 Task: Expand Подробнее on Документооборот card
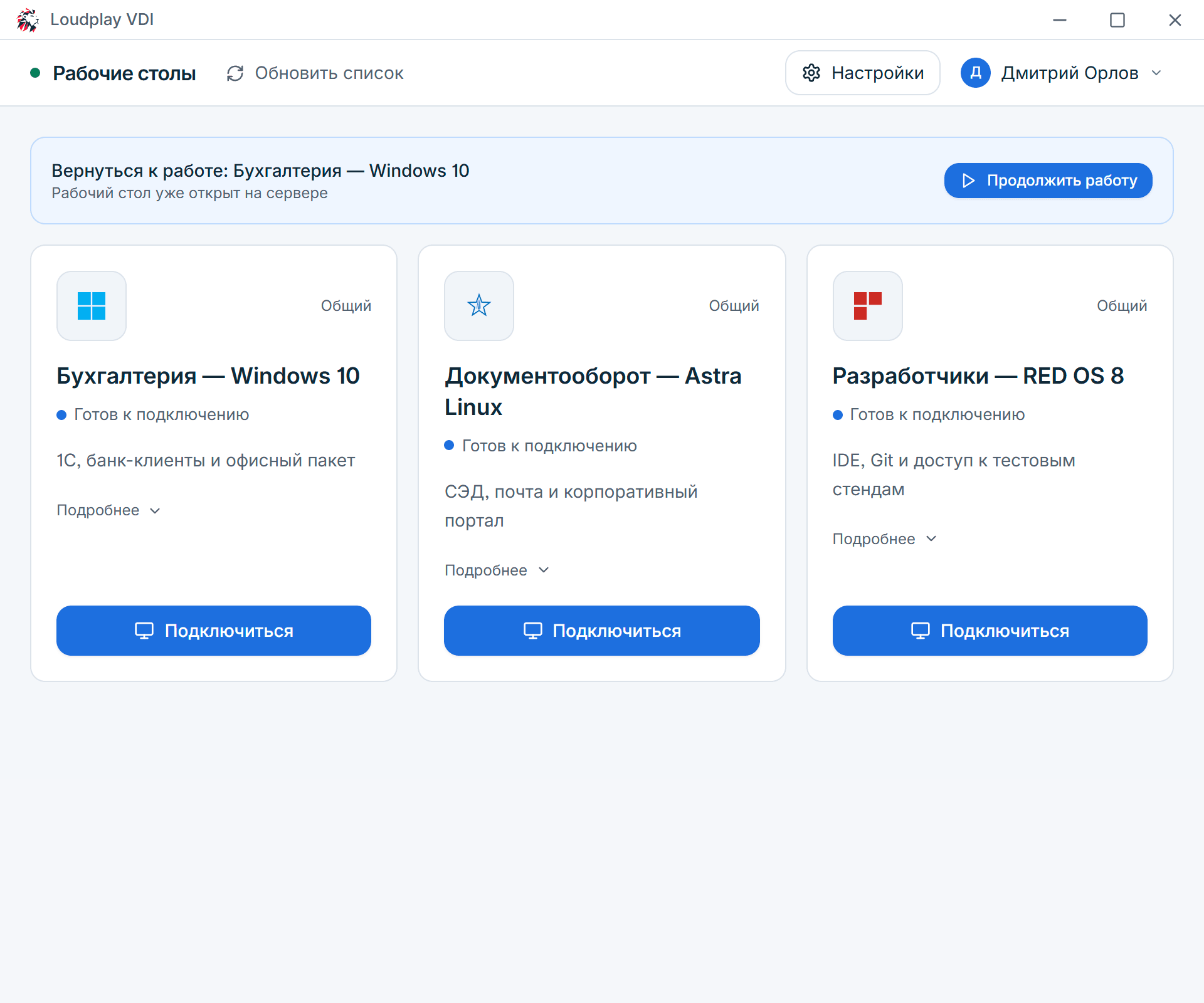[497, 570]
